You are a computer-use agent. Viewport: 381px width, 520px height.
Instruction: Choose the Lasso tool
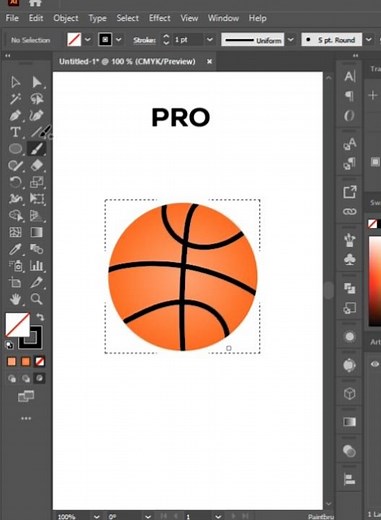pyautogui.click(x=37, y=99)
